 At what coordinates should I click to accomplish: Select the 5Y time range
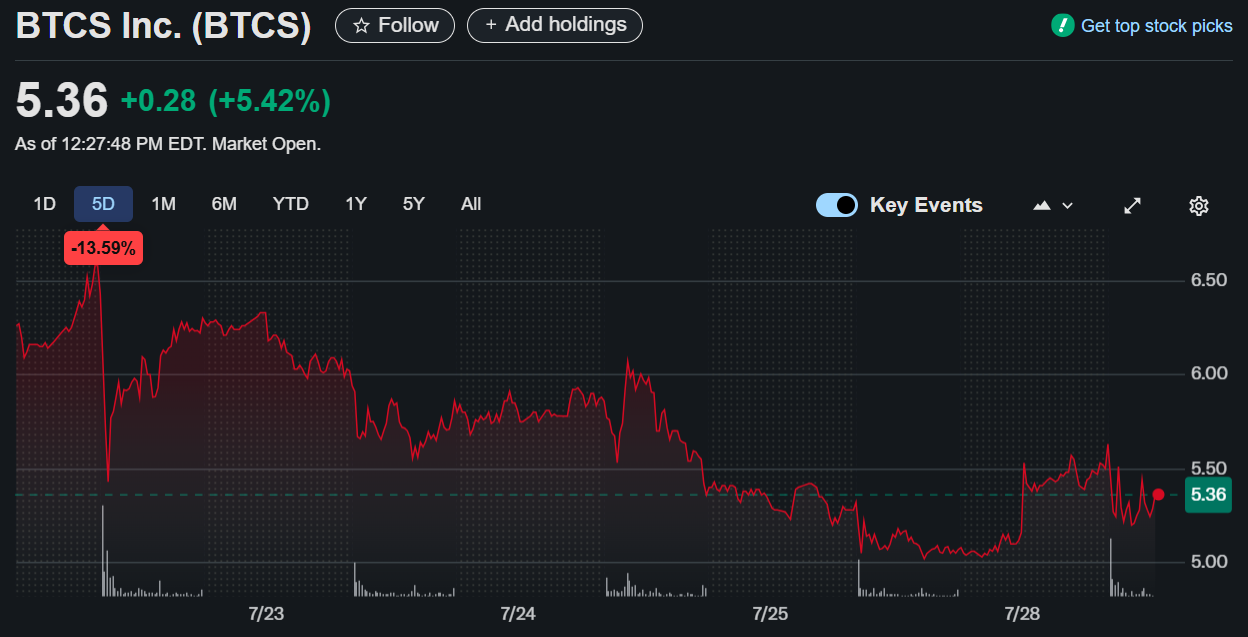tap(414, 204)
